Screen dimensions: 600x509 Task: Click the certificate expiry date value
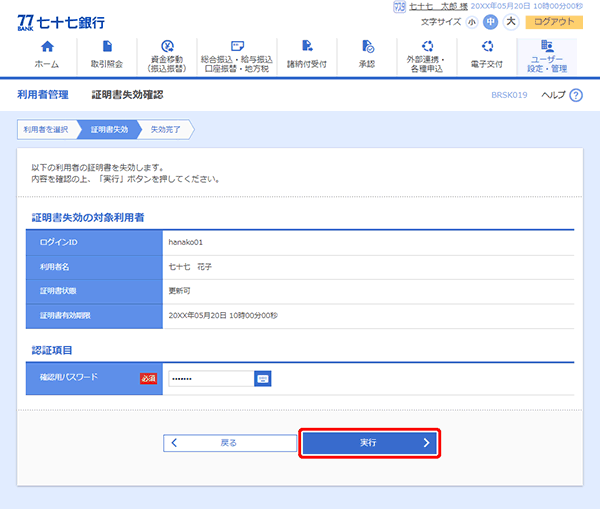click(x=223, y=315)
